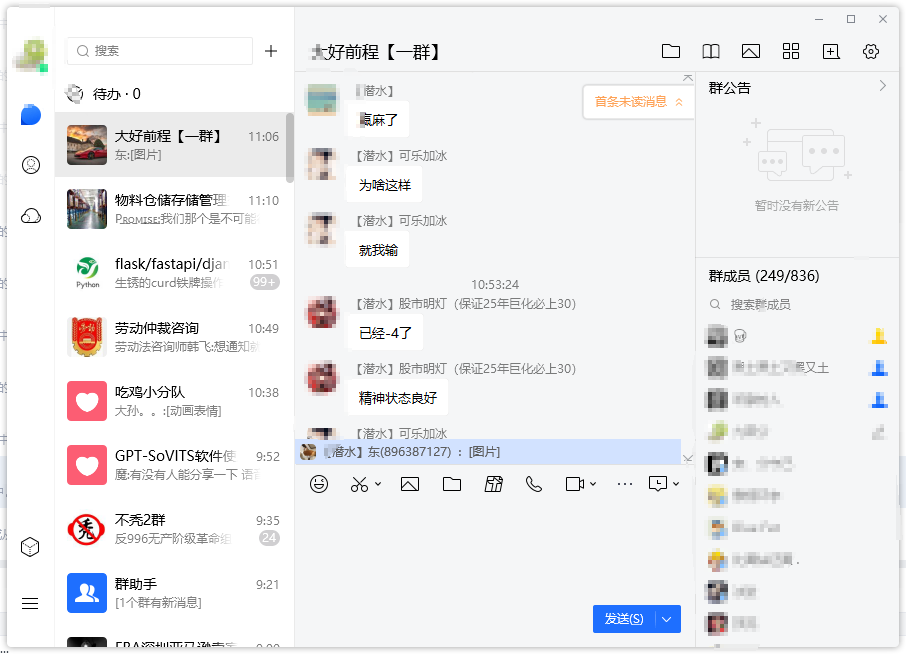Open send button options dropdown arrow
Screen dimensions: 906x654
[x=668, y=619]
